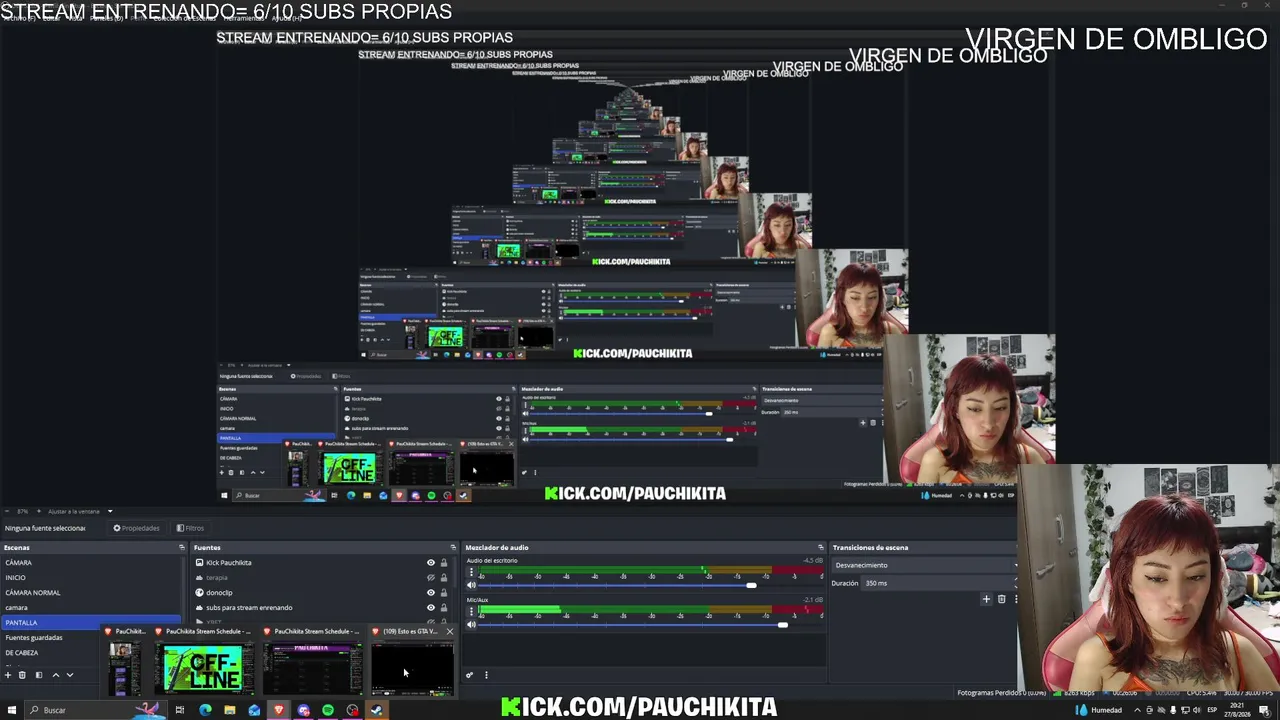Open the OFF-LINE Stream Schedule window thumbnail
The width and height of the screenshot is (1280, 720).
[203, 669]
